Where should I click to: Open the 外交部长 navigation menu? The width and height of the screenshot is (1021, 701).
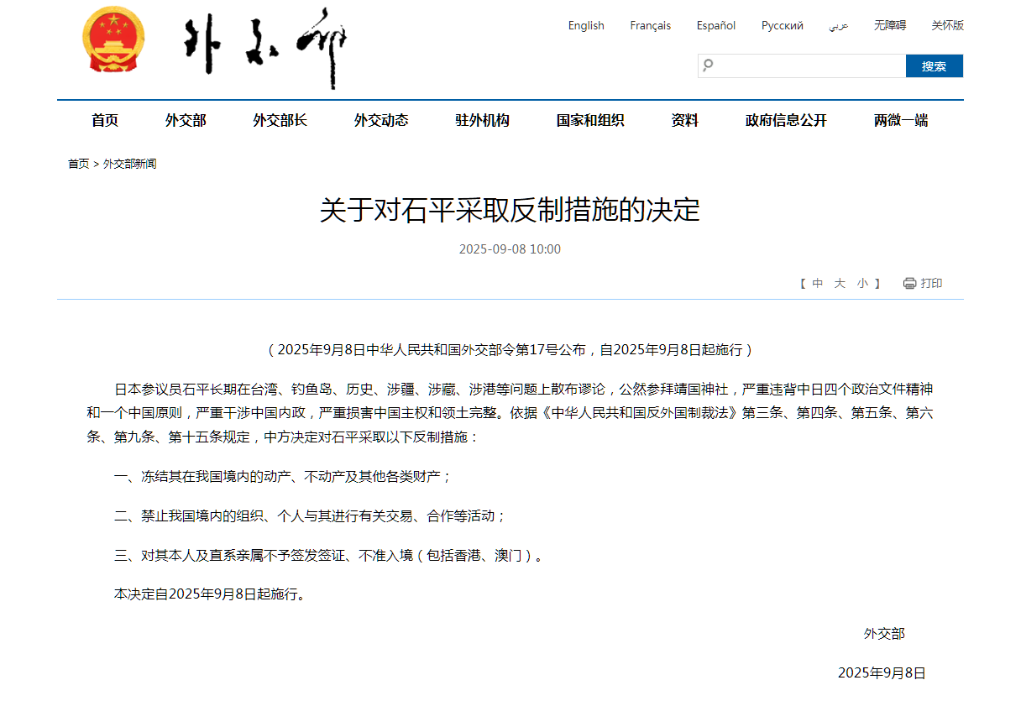280,120
